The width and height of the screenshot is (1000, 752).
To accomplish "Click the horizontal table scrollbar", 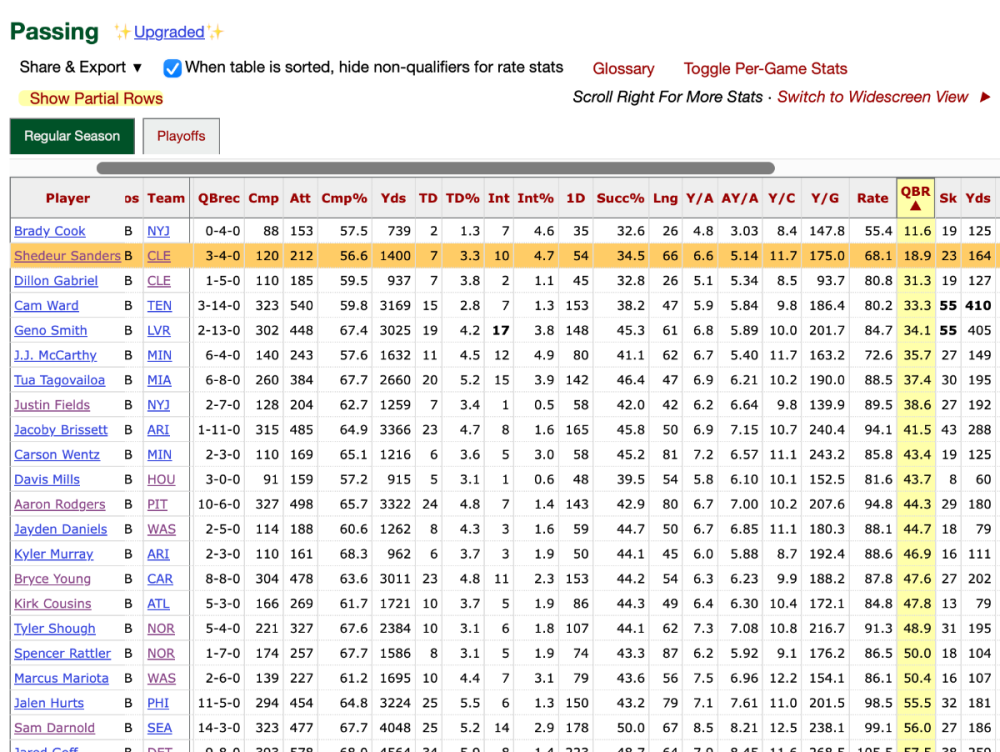I will pos(435,168).
